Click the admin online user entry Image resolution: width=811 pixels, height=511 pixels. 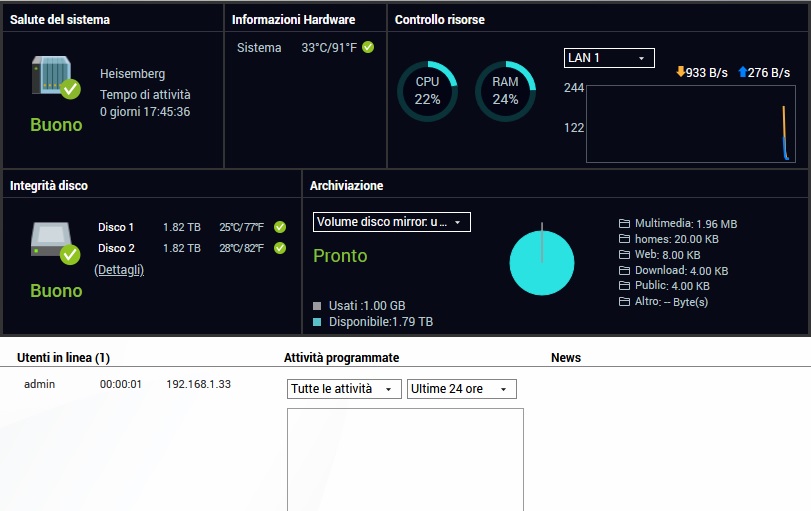(39, 384)
